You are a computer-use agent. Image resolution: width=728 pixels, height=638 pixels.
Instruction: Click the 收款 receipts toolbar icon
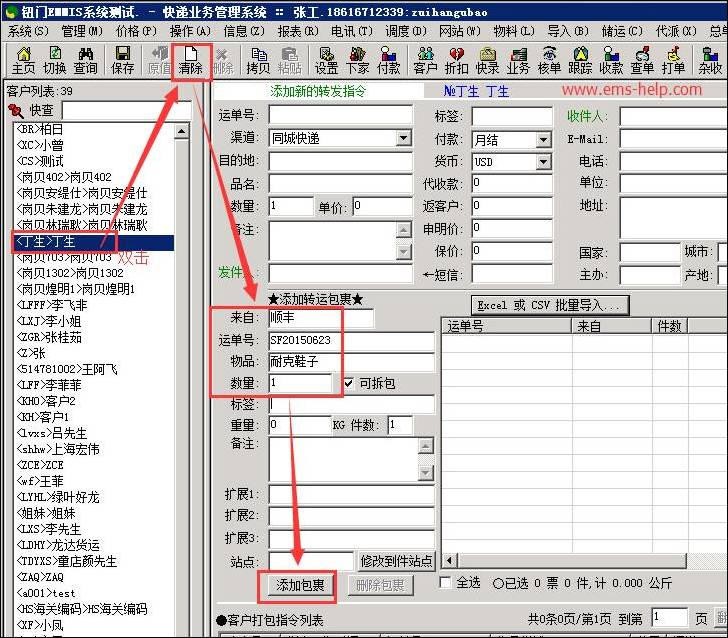[611, 61]
